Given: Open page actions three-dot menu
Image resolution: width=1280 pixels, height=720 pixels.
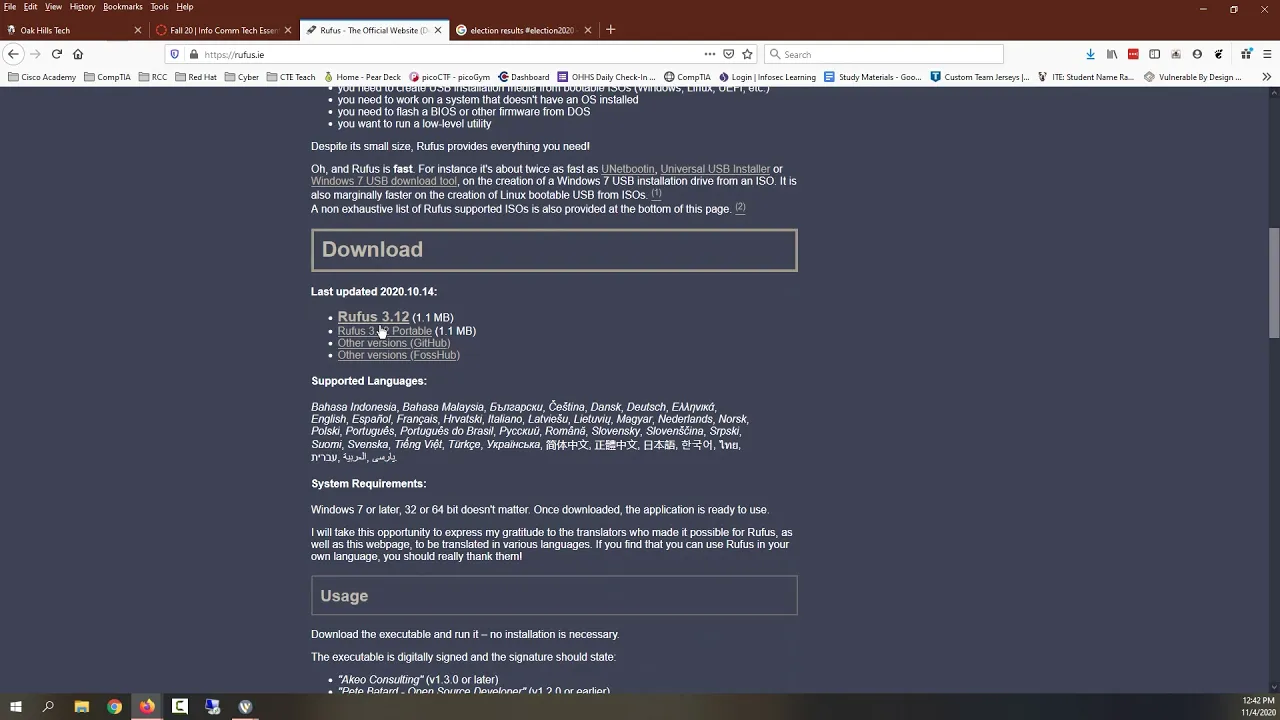Looking at the screenshot, I should click(710, 54).
